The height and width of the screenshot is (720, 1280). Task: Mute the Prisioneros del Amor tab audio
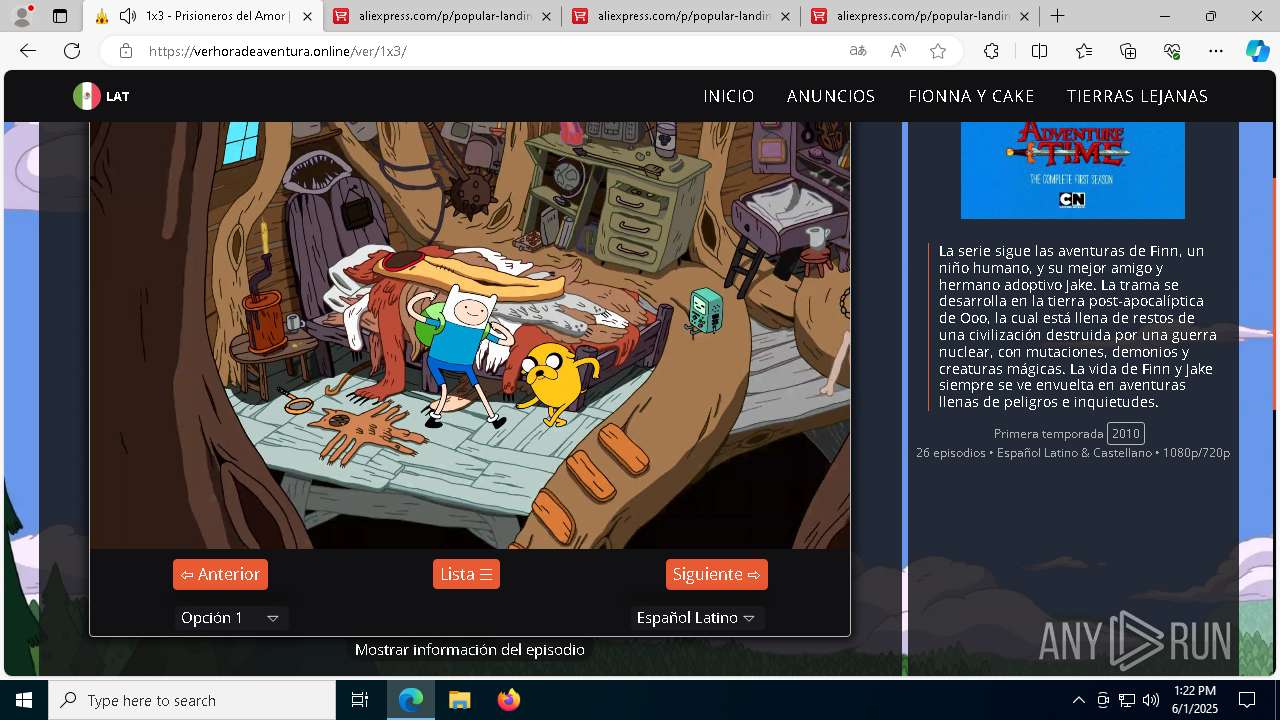[127, 16]
